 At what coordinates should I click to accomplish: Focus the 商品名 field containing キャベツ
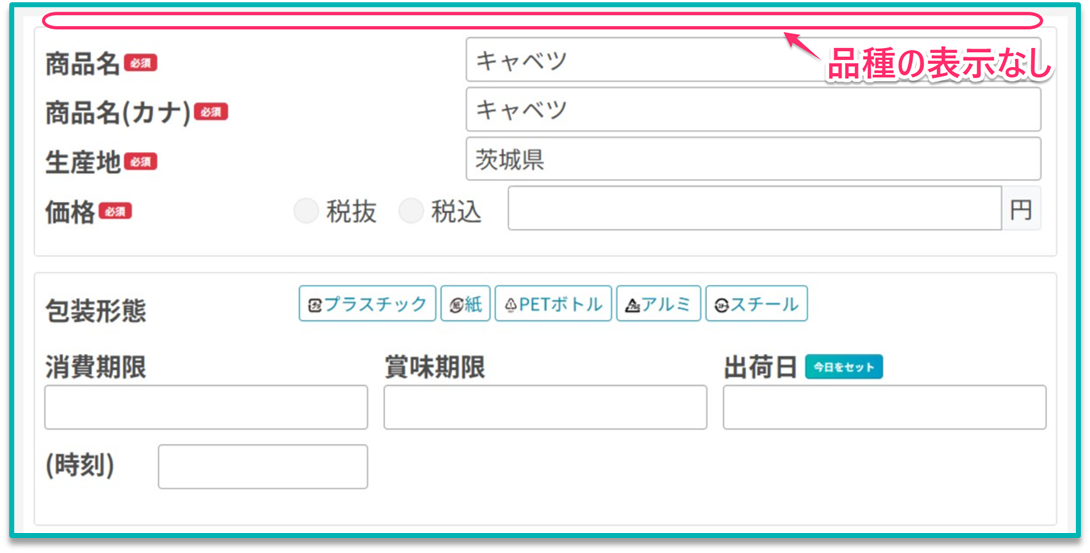click(x=752, y=60)
